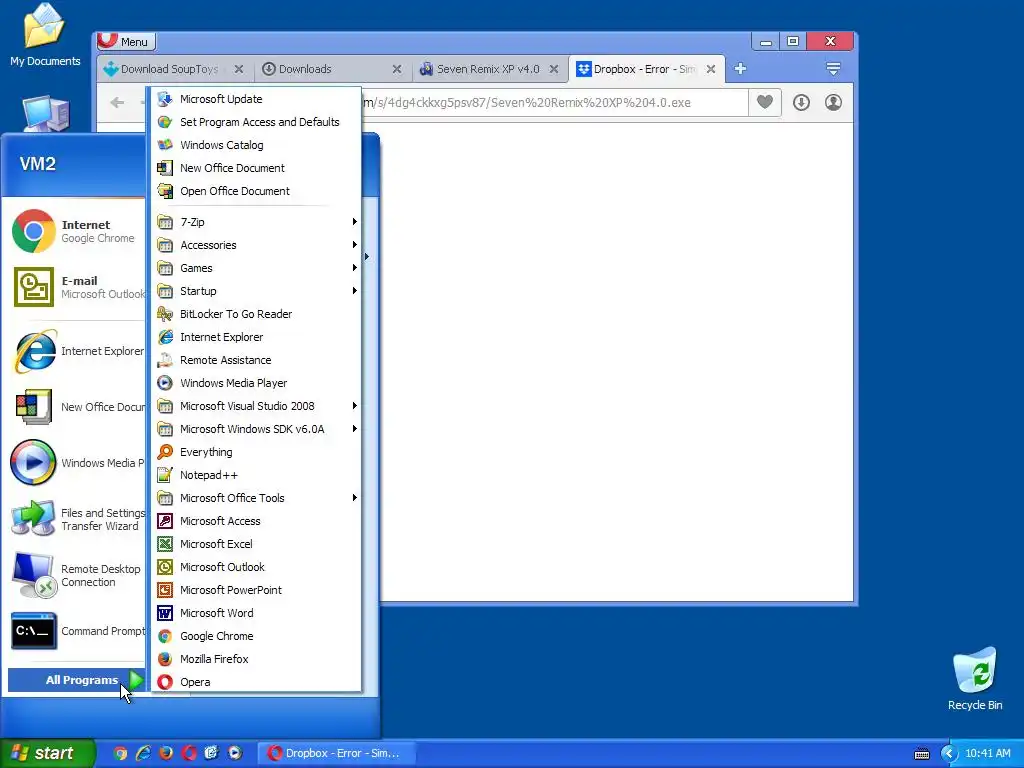This screenshot has width=1024, height=768.
Task: Open Google Chrome from programs list
Action: (257, 636)
